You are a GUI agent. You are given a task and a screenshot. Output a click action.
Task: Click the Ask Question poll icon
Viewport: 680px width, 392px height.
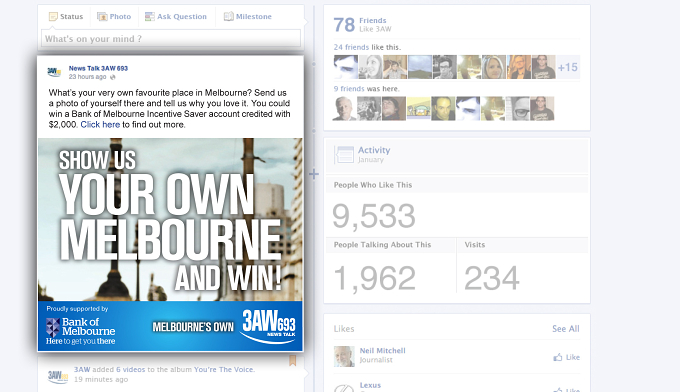(x=150, y=16)
